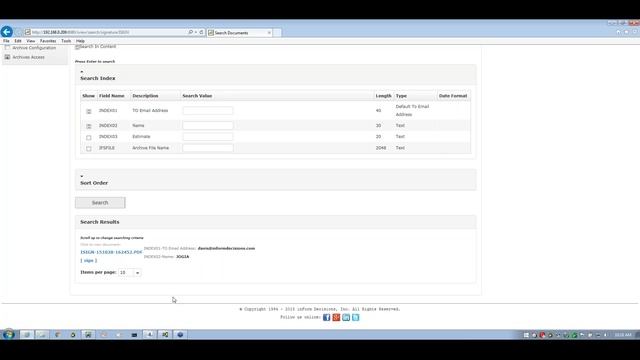640x360 pixels.
Task: Click the Search Results section heading
Action: 100,222
